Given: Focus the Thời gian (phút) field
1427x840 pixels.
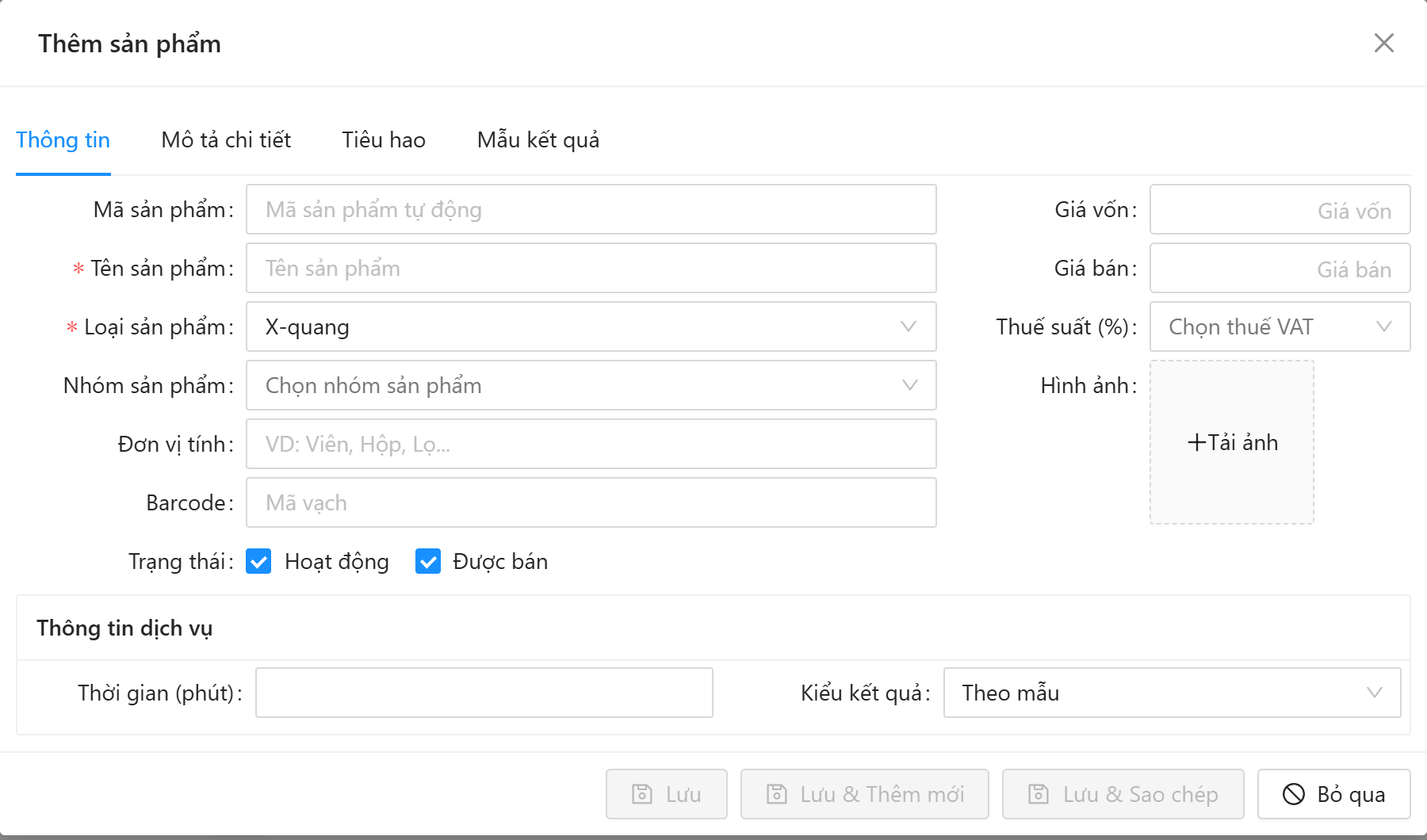Looking at the screenshot, I should coord(484,693).
